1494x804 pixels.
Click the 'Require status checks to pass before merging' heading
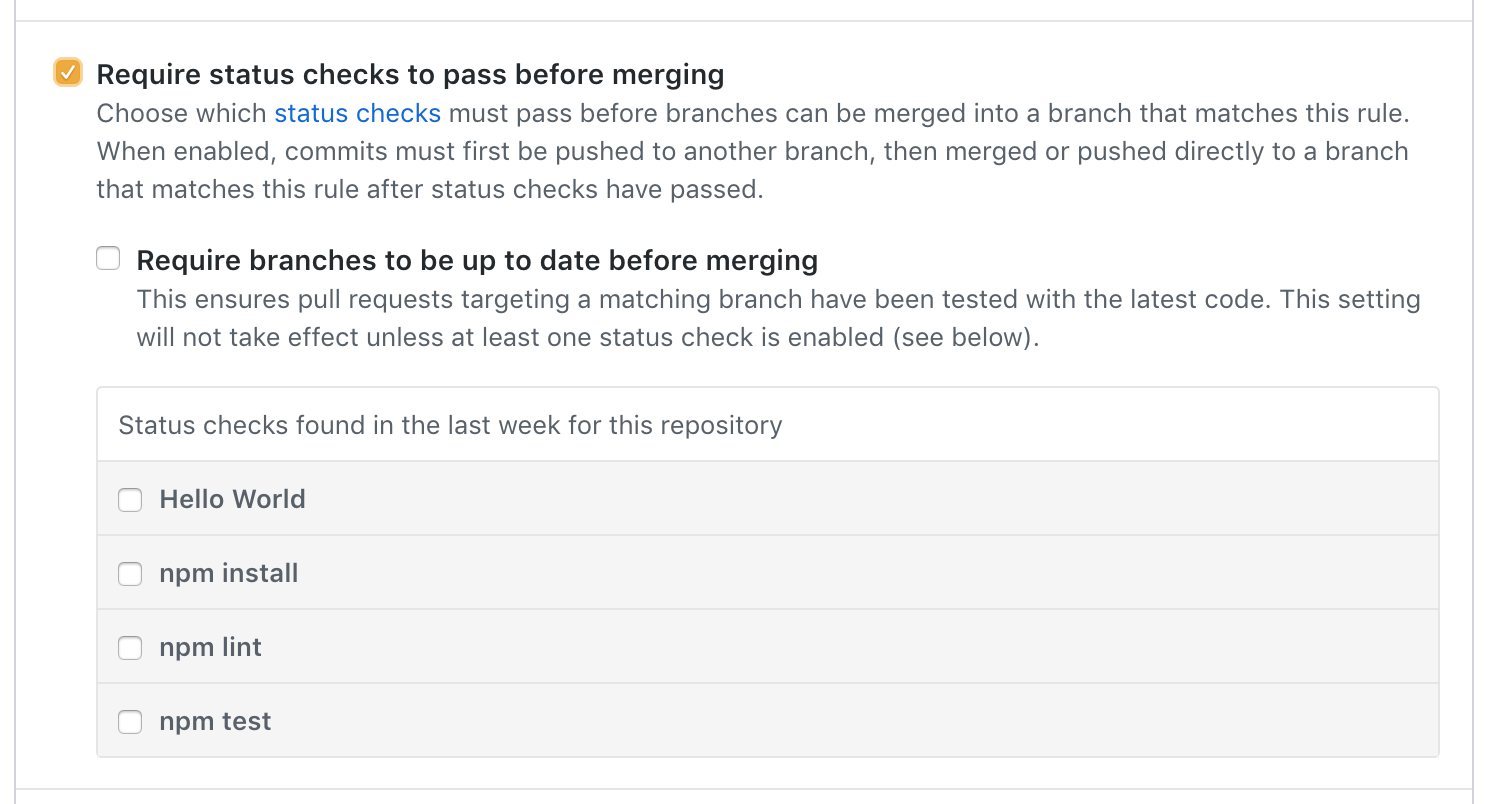(410, 74)
